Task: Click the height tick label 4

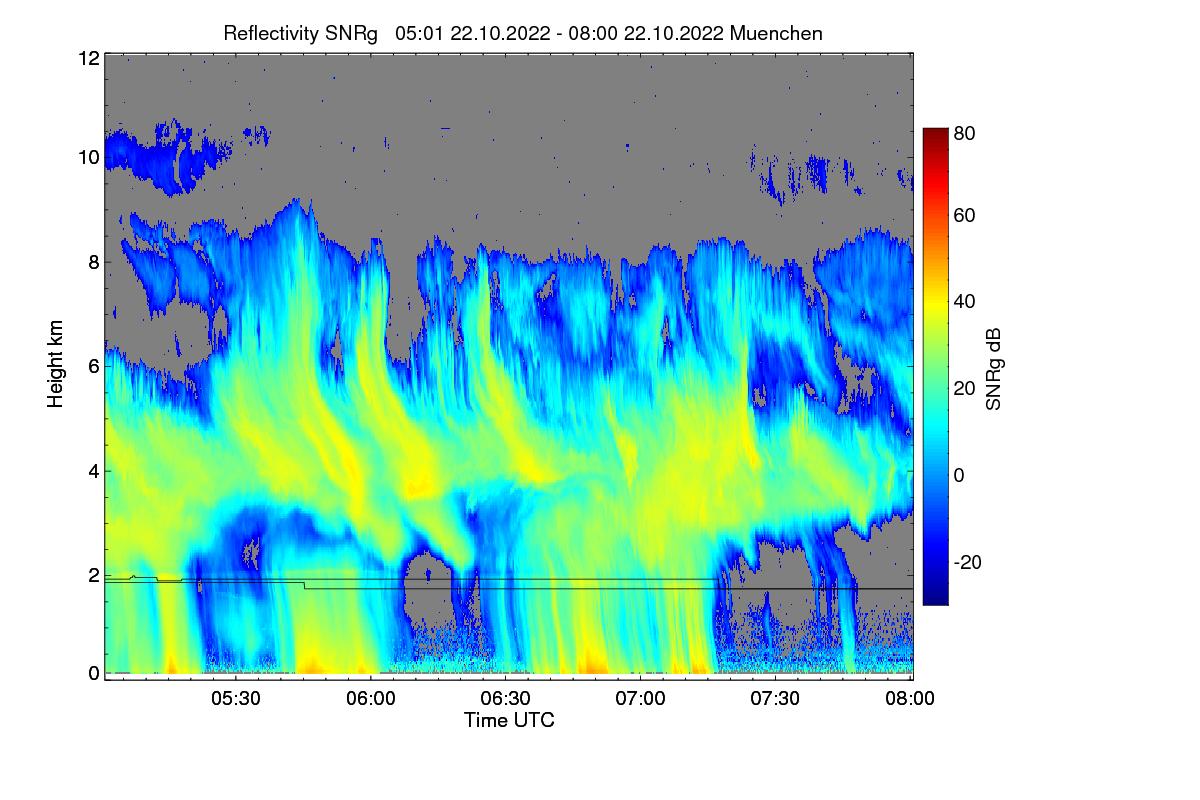Action: tap(93, 471)
